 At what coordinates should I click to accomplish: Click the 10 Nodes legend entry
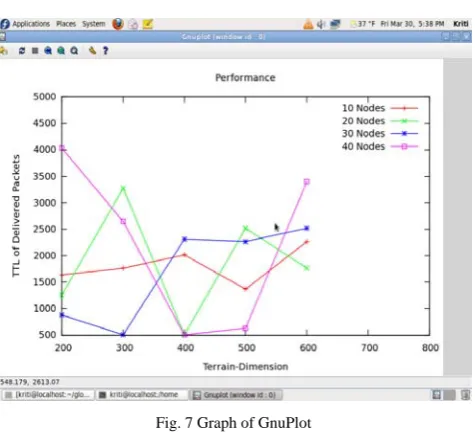[380, 108]
